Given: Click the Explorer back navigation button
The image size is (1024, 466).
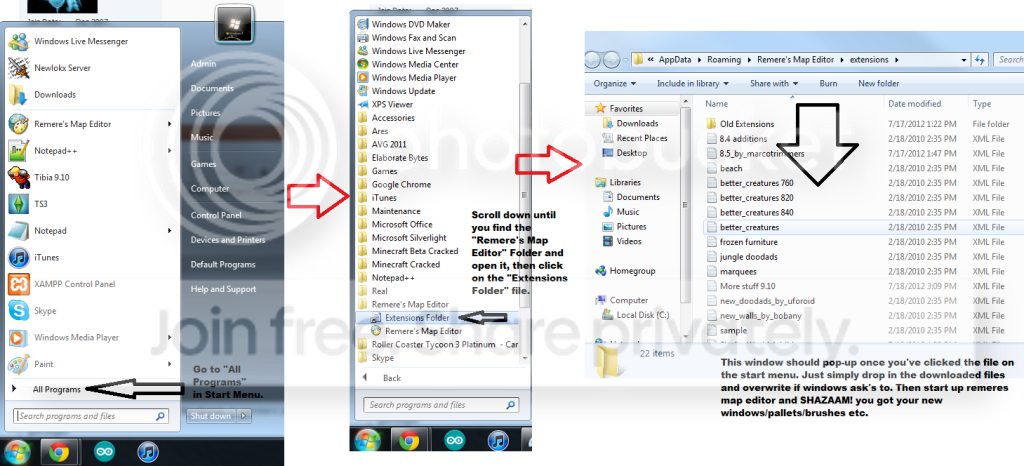Looking at the screenshot, I should point(594,60).
